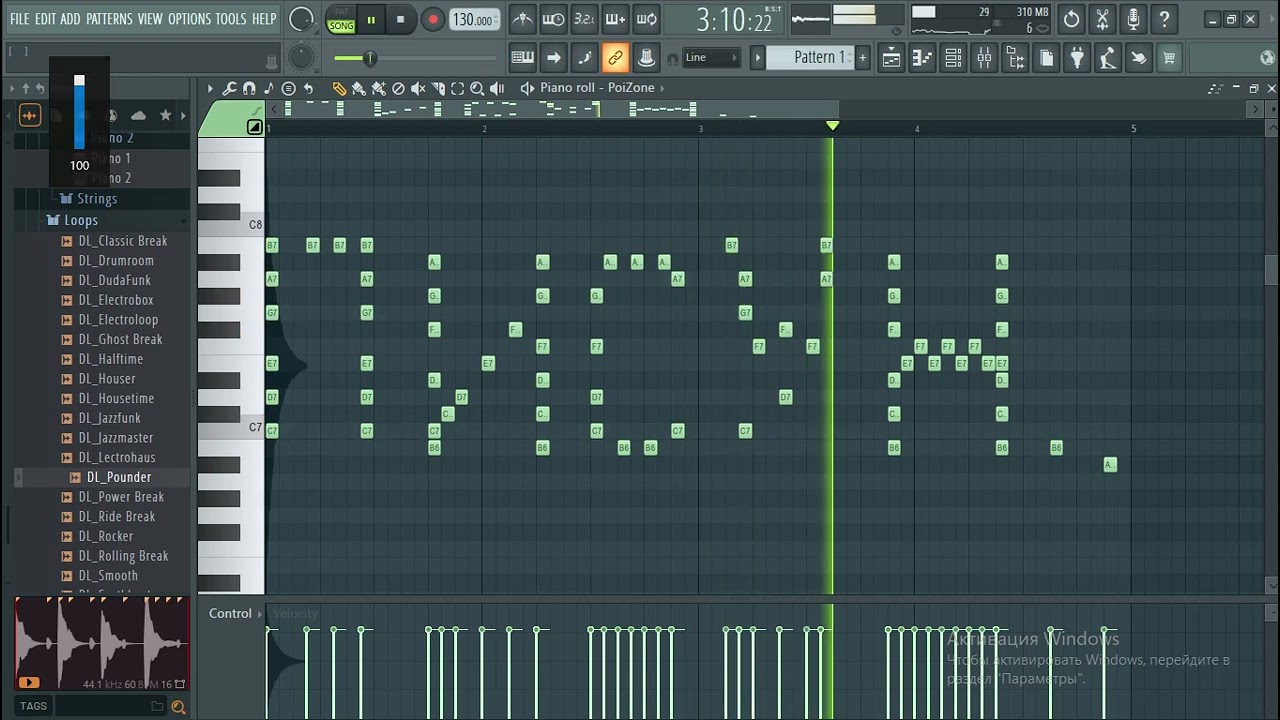Screen dimensions: 1280x720
Task: Open the piano roll window icon
Action: tap(922, 58)
